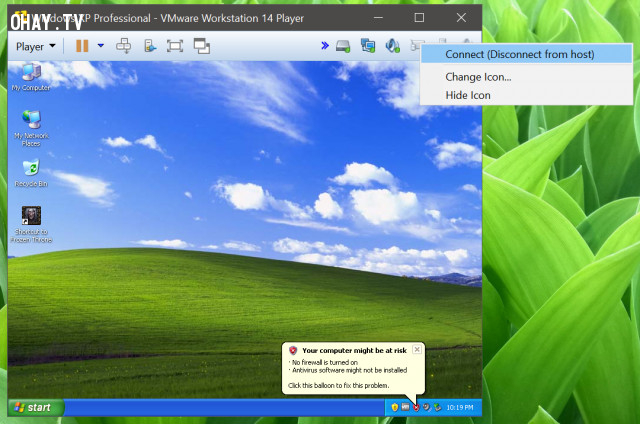
Task: Select My Network Places desktop icon
Action: pyautogui.click(x=31, y=129)
